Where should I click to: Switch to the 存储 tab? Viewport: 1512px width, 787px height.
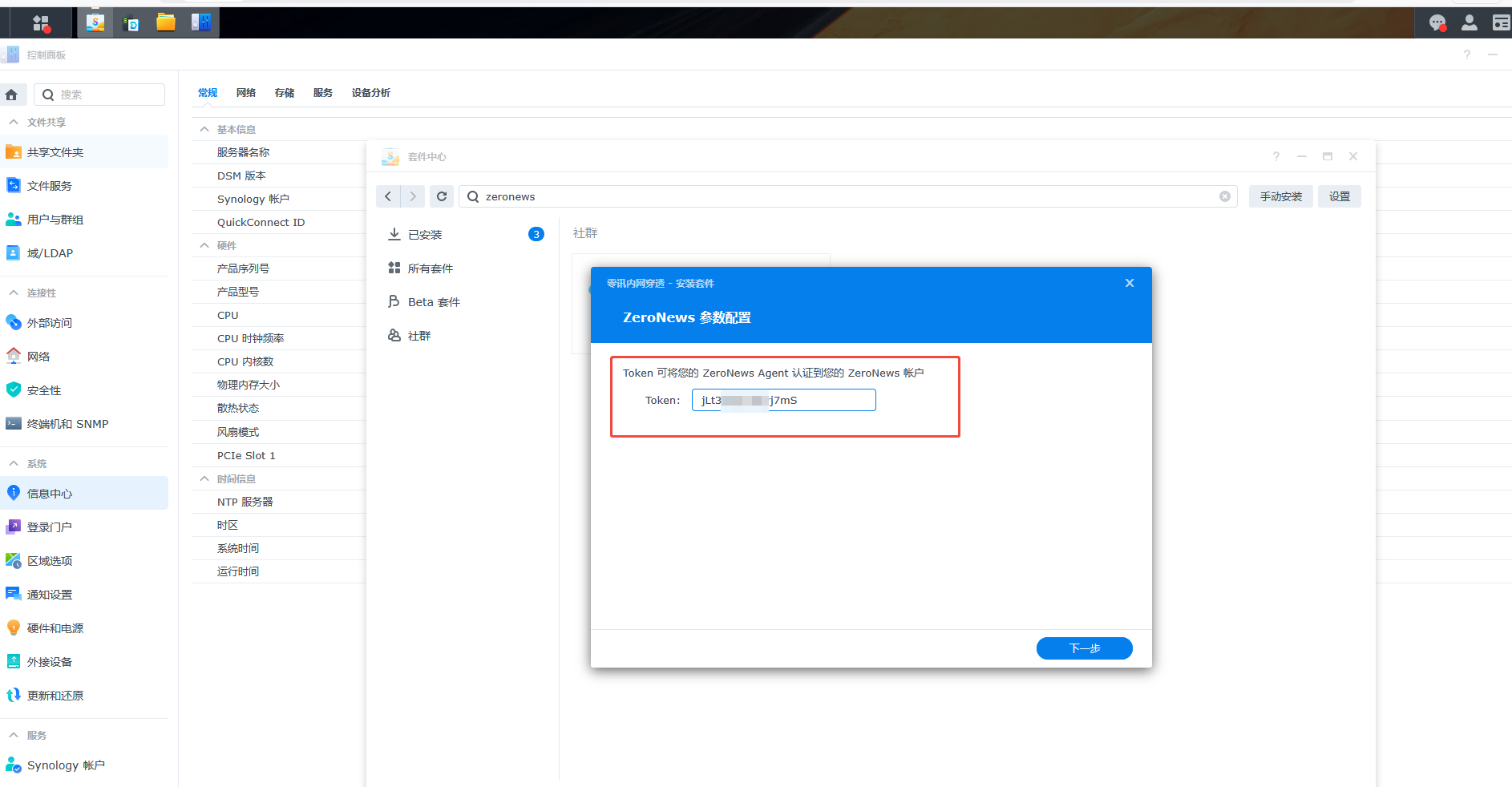285,93
